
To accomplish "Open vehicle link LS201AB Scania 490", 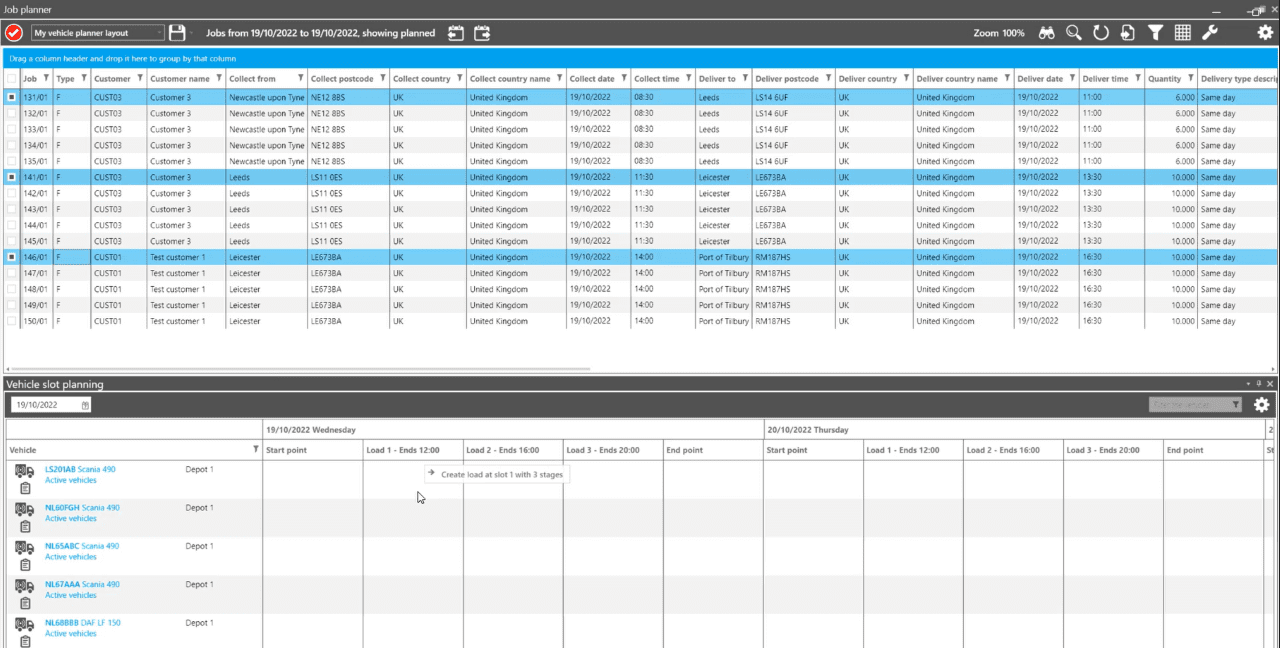I will point(82,467).
